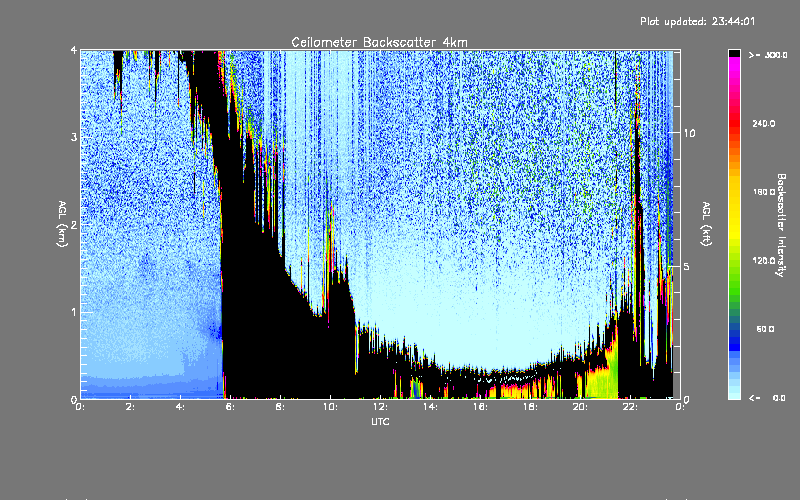This screenshot has height=500, width=800.
Task: Click the 2 km label on left axis
Action: tap(74, 224)
